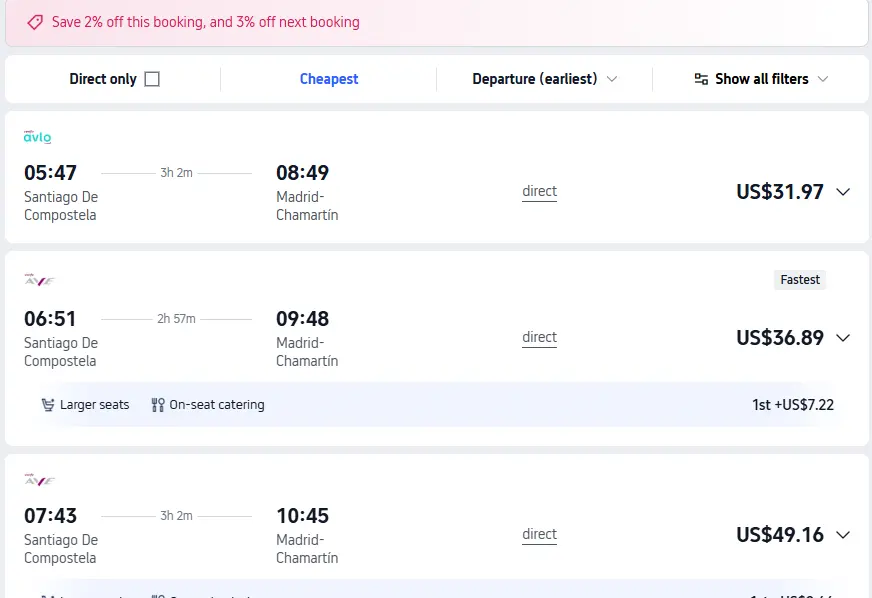
Task: Expand the US$36.89 fare details
Action: point(843,338)
